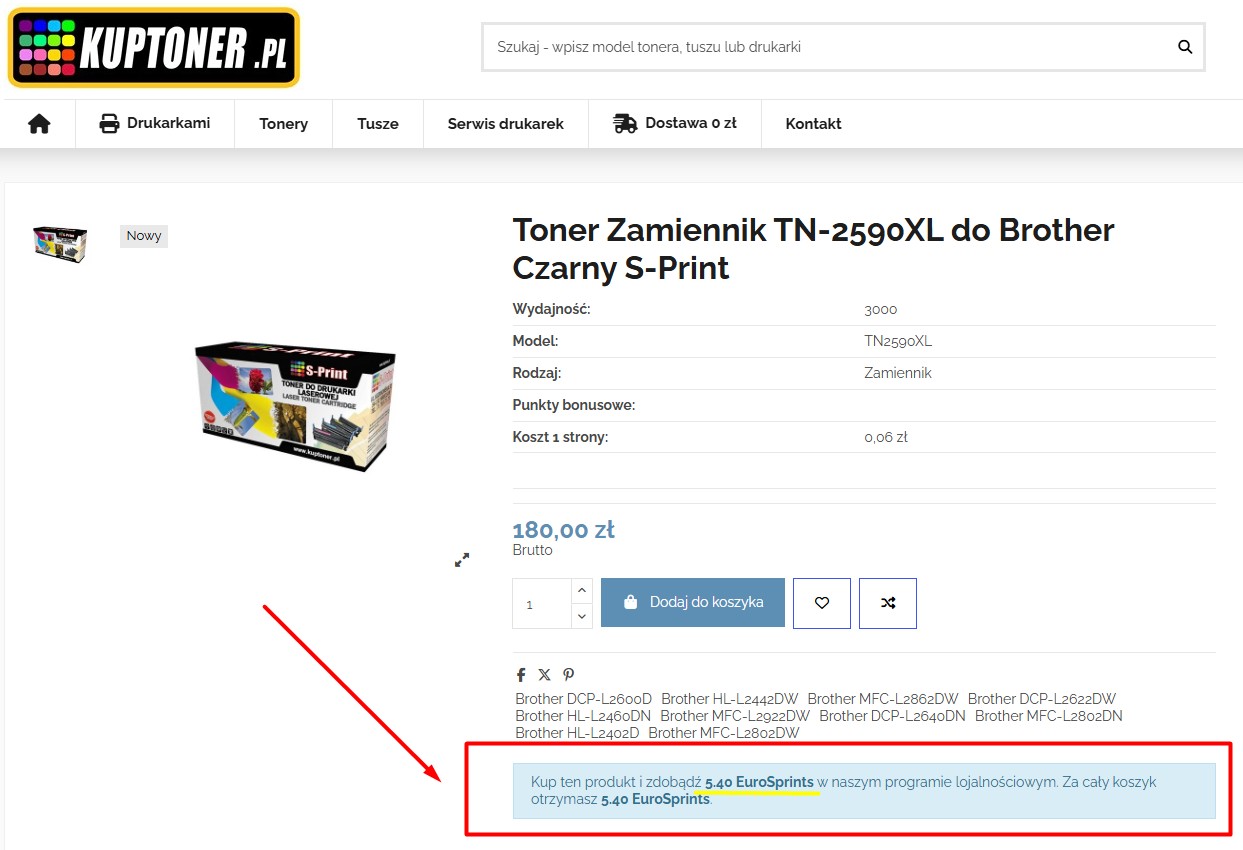This screenshot has height=850, width=1243.
Task: Click Dodaj do koszyka button
Action: coord(693,603)
